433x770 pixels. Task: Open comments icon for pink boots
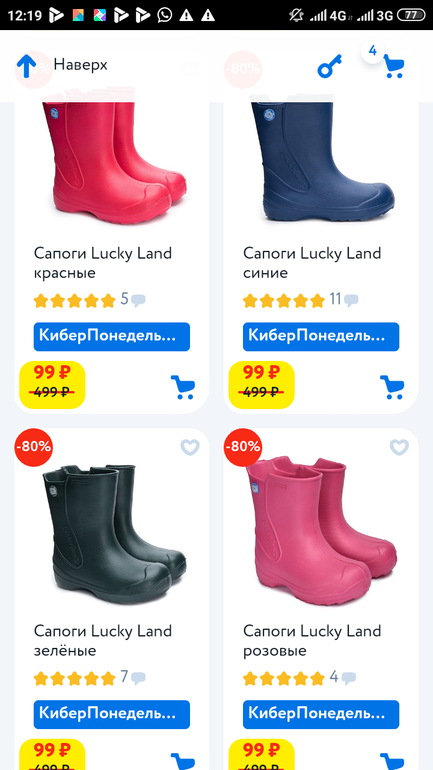coord(349,678)
